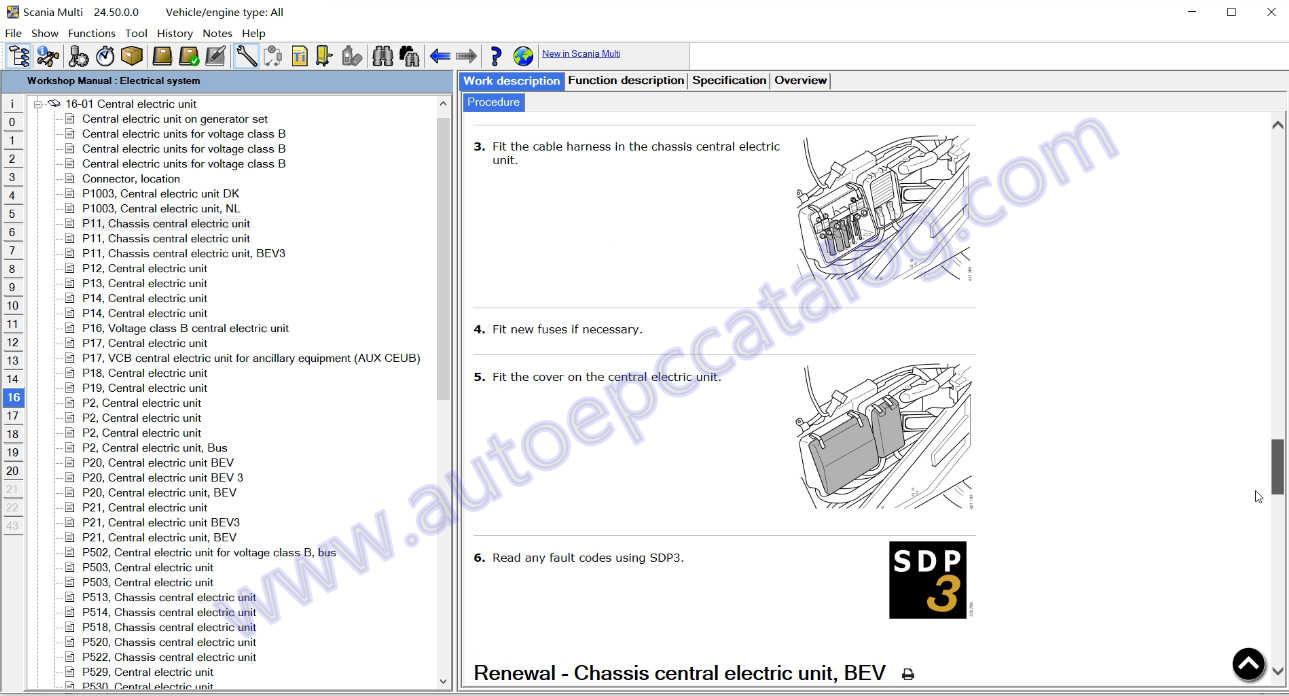Image resolution: width=1289 pixels, height=696 pixels.
Task: Click the globe icon in the toolbar
Action: pos(523,56)
